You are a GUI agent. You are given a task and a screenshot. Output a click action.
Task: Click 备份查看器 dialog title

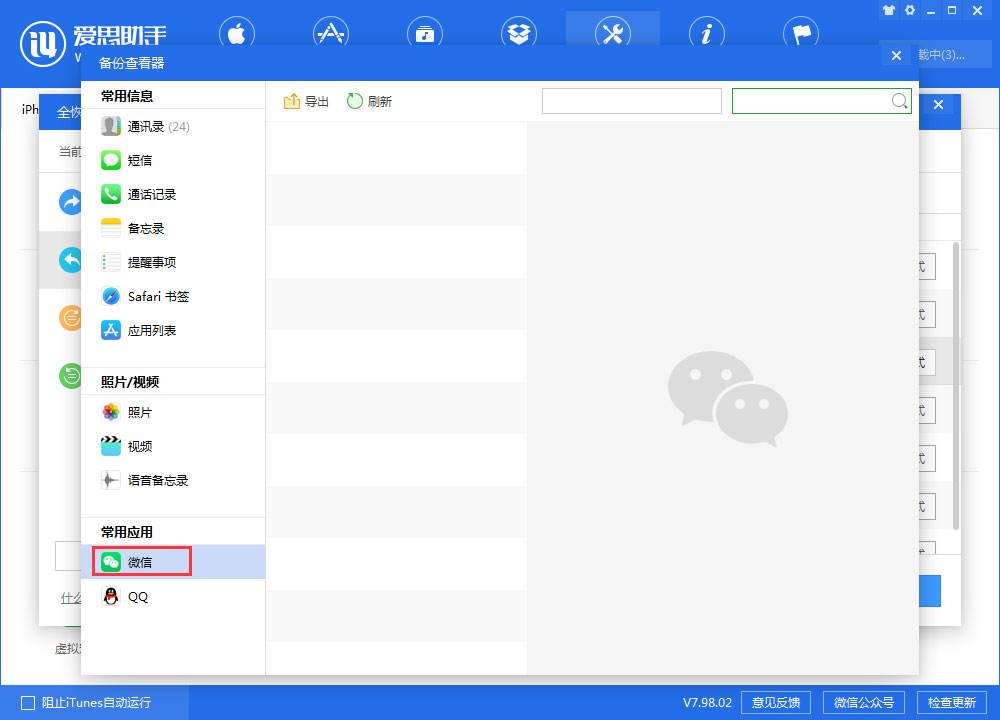131,63
